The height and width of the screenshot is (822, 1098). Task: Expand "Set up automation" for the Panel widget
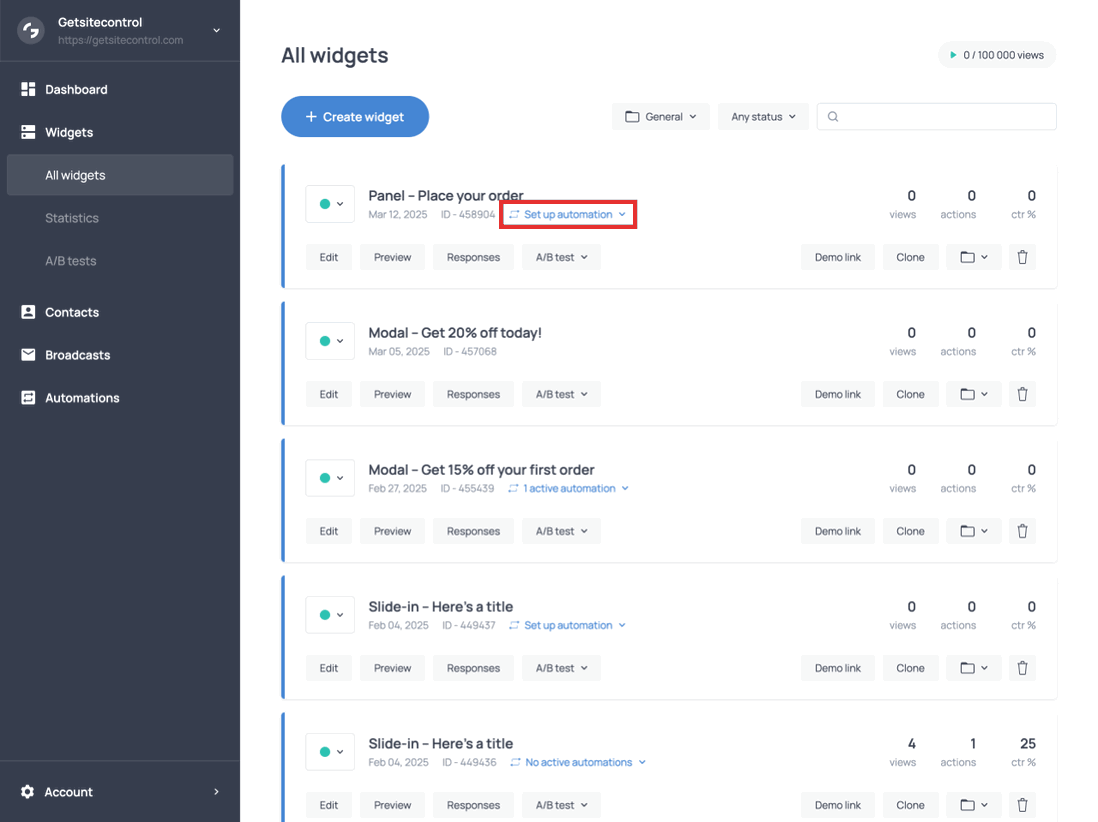tap(568, 214)
